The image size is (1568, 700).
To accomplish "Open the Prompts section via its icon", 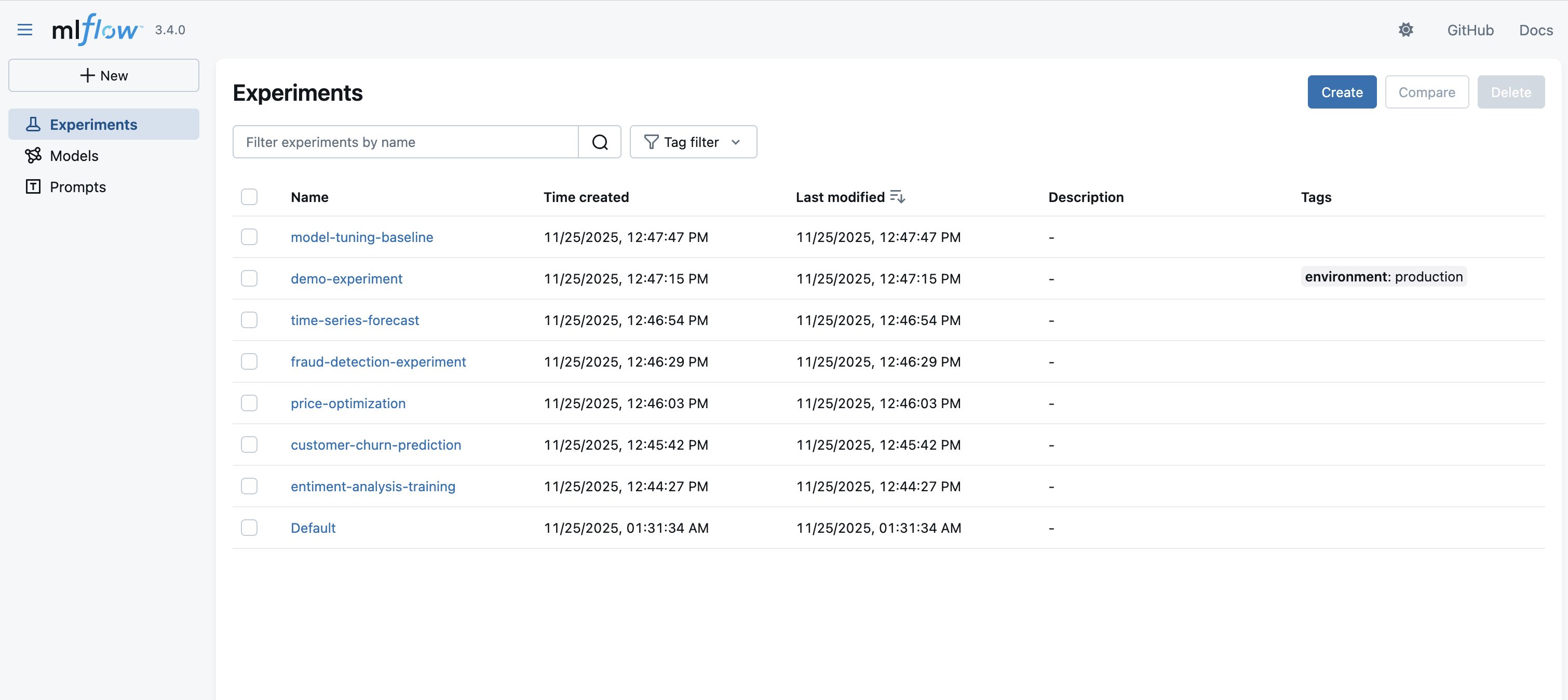I will 33,187.
